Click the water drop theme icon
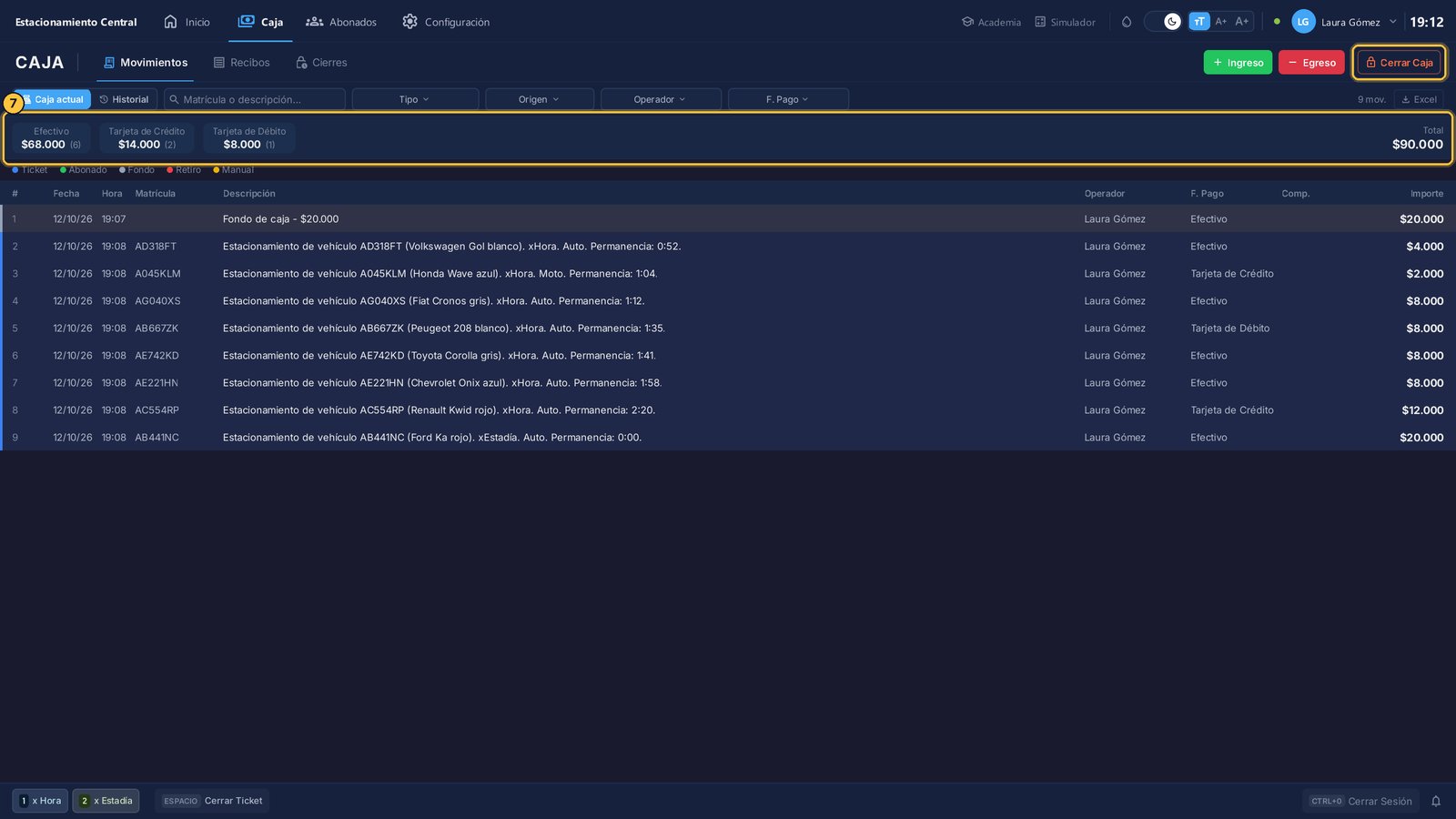The height and width of the screenshot is (819, 1456). point(1127,22)
